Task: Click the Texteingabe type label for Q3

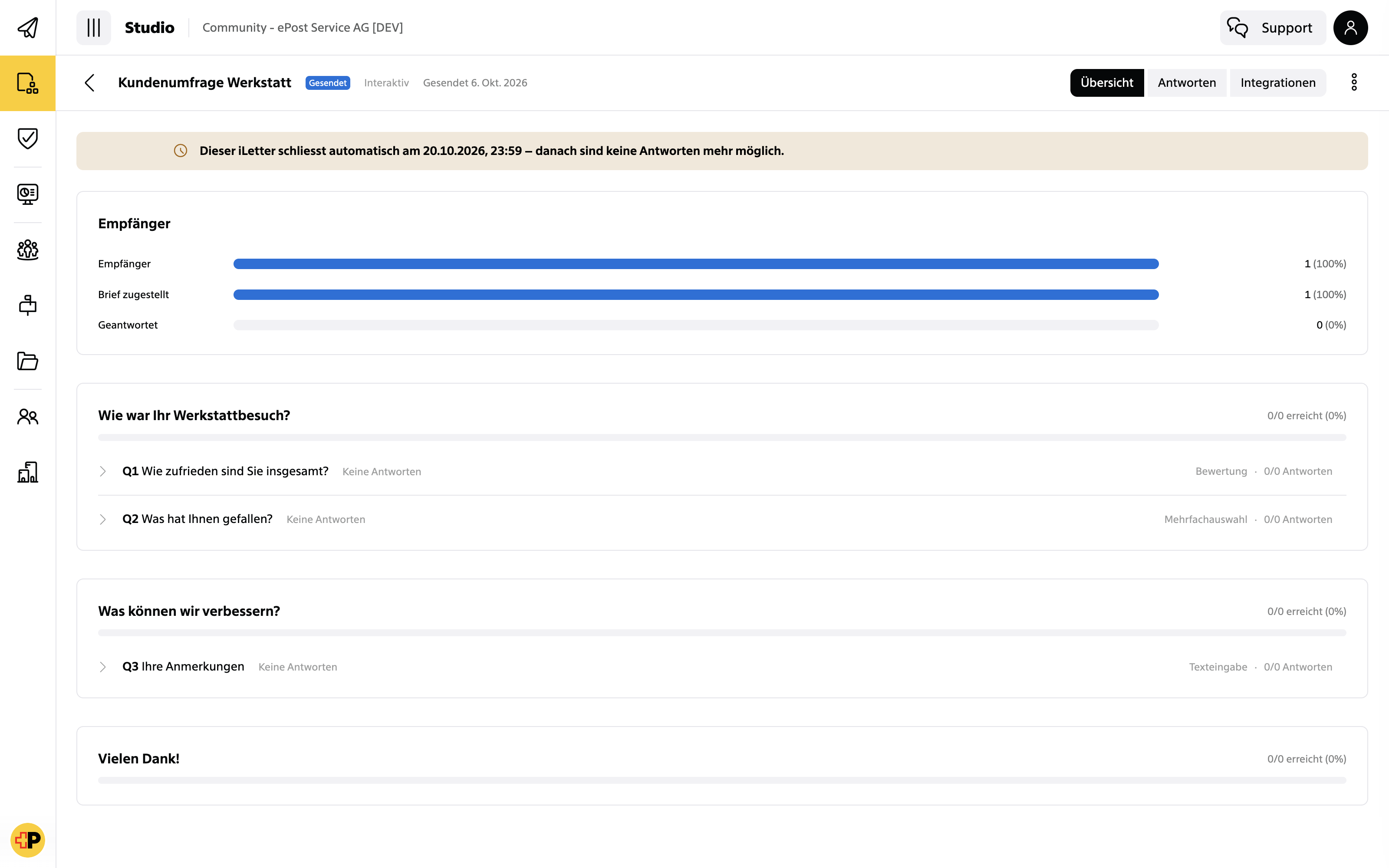Action: tap(1218, 667)
